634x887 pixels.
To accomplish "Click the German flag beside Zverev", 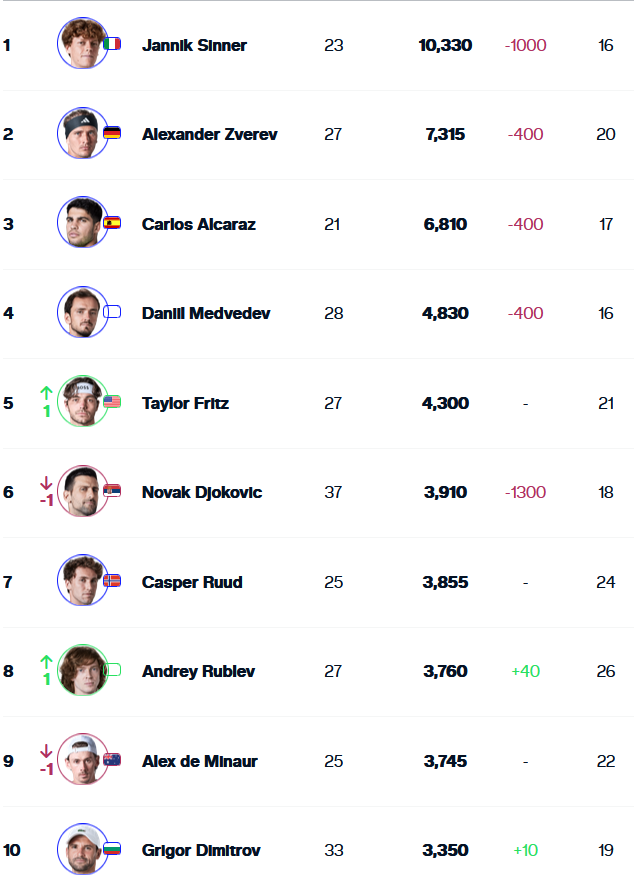I will [112, 133].
